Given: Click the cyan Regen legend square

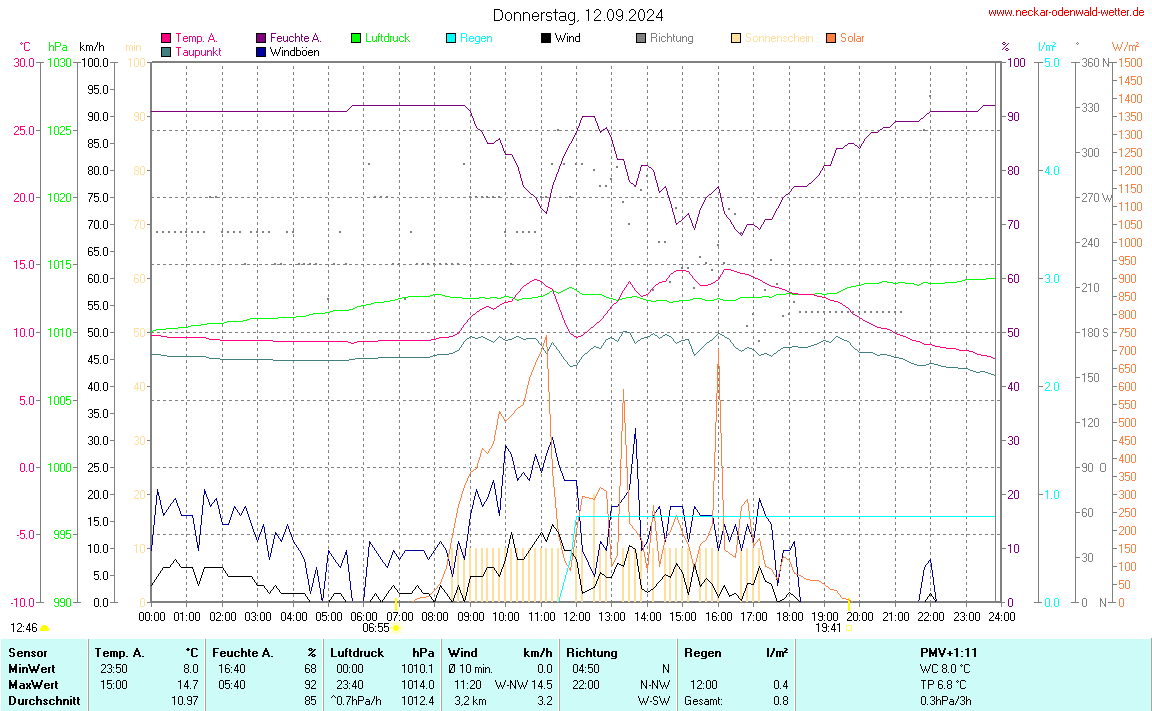Looking at the screenshot, I should click(x=451, y=38).
